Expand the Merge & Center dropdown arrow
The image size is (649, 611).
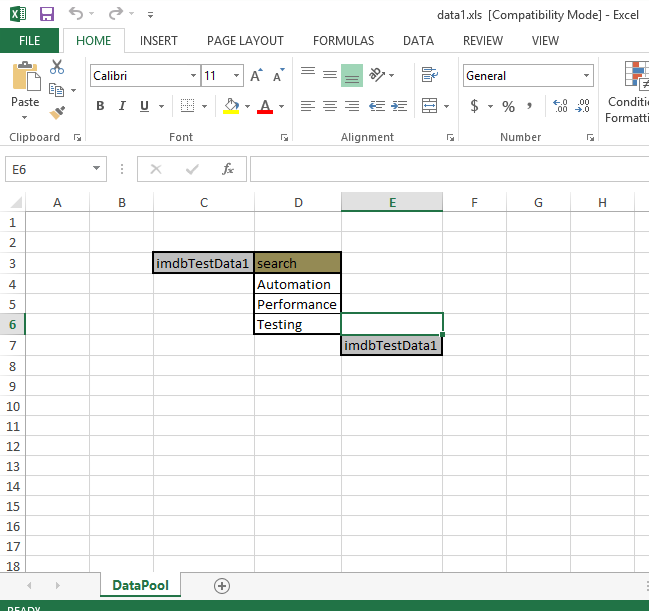click(x=447, y=106)
